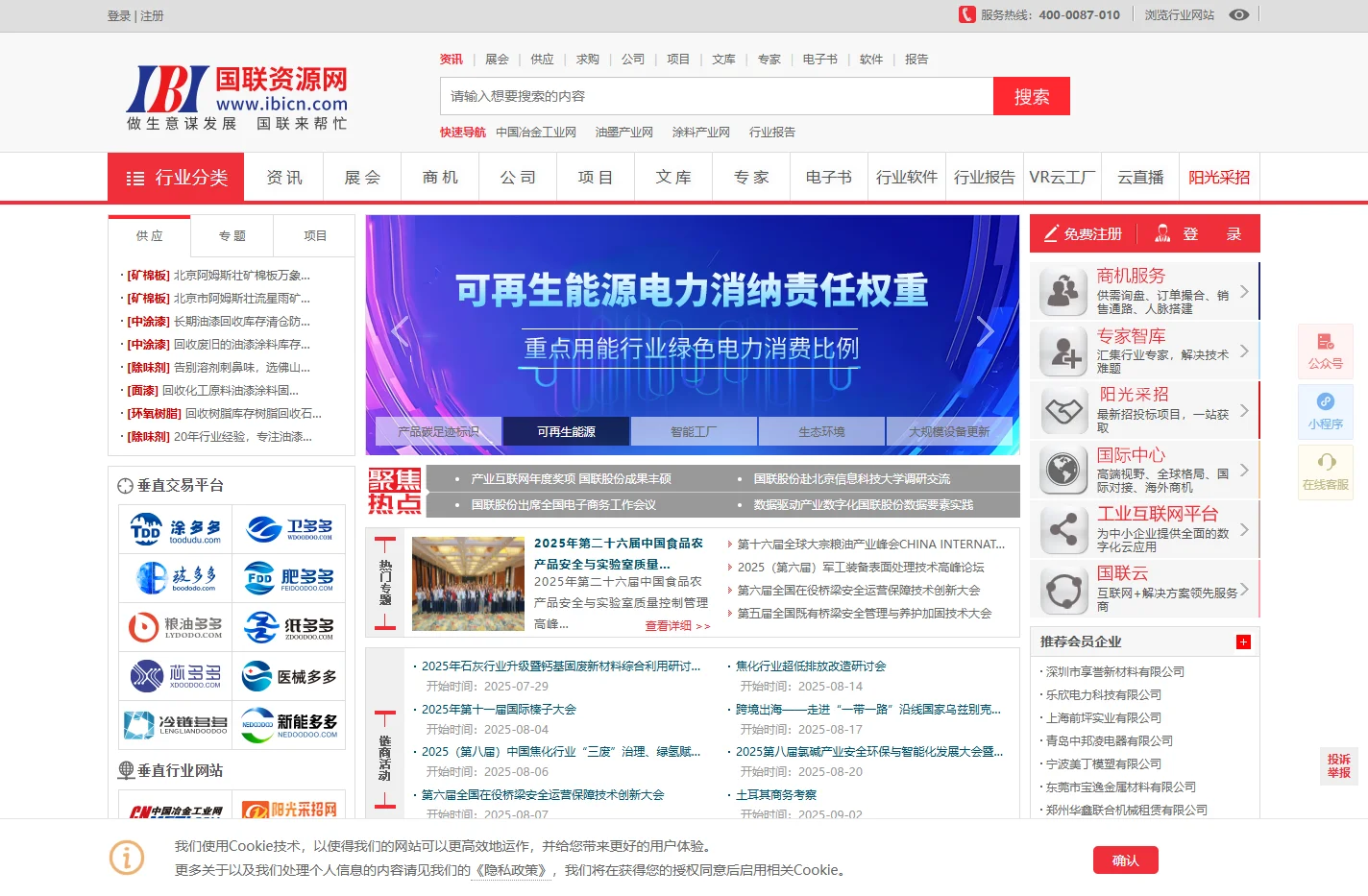The width and height of the screenshot is (1368, 896).
Task: Open the 电子书 navigation menu item
Action: (x=829, y=178)
